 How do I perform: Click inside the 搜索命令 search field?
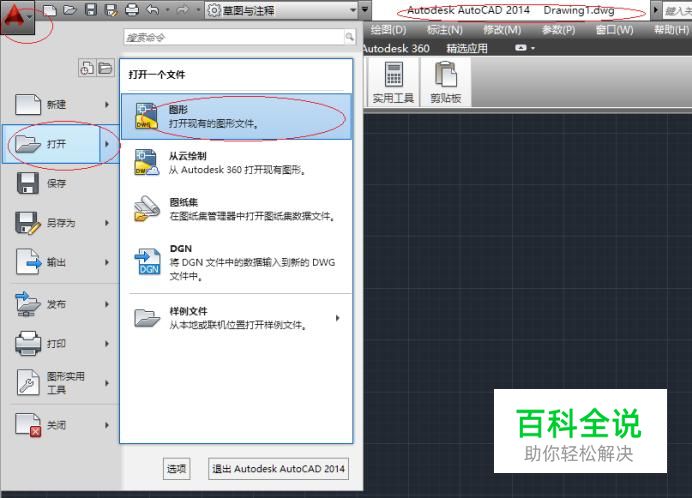234,37
